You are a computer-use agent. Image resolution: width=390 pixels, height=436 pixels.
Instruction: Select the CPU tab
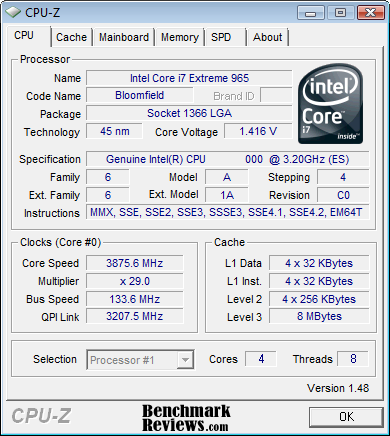click(28, 36)
